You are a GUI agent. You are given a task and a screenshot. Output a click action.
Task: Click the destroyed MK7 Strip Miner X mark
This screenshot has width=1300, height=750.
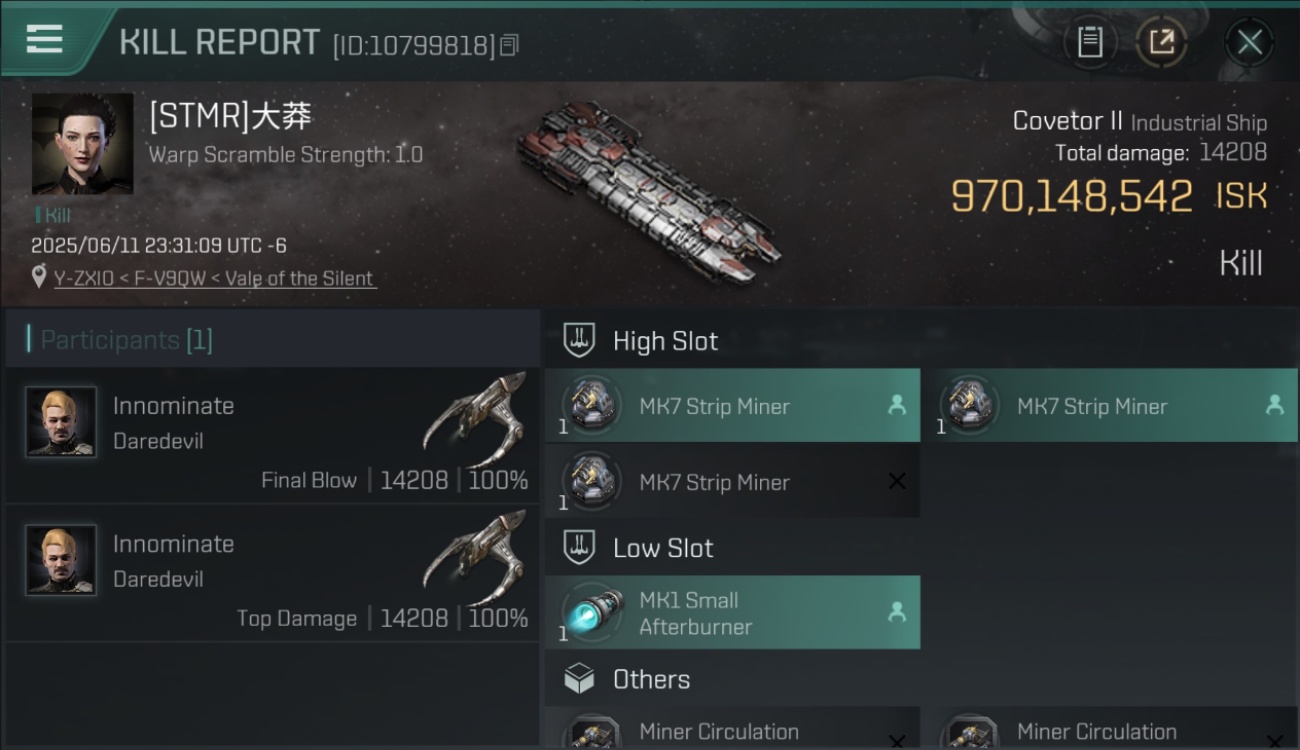[897, 481]
